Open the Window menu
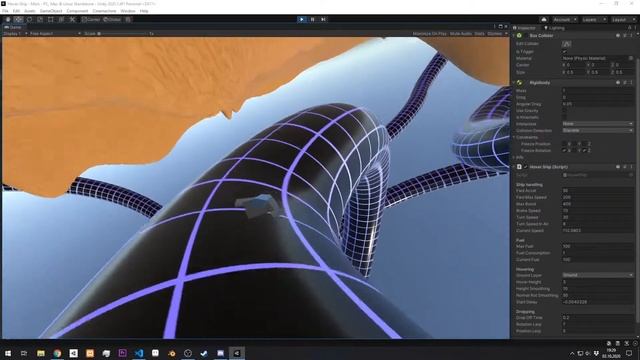 point(128,11)
